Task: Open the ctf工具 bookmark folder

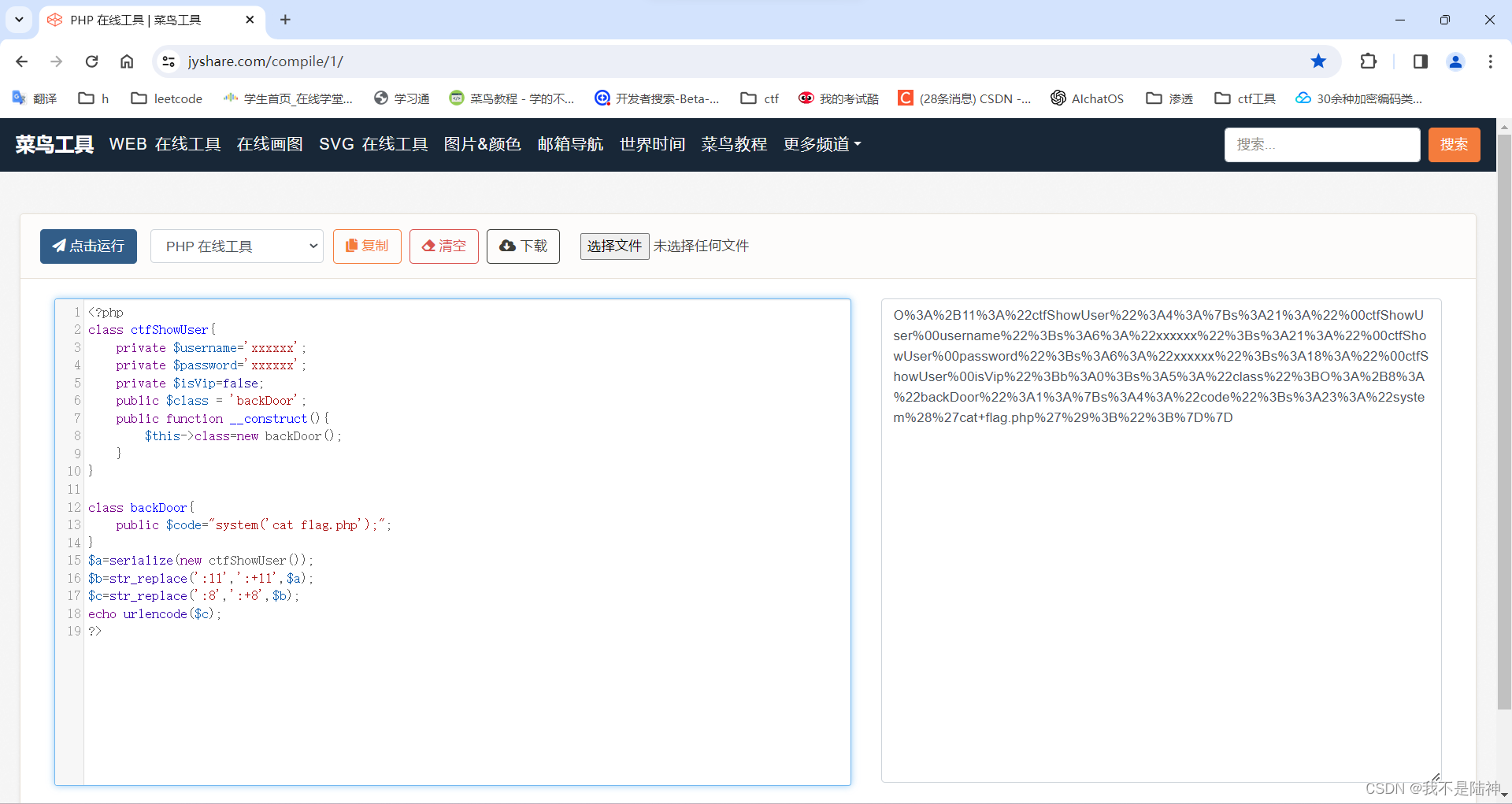Action: coord(1245,98)
